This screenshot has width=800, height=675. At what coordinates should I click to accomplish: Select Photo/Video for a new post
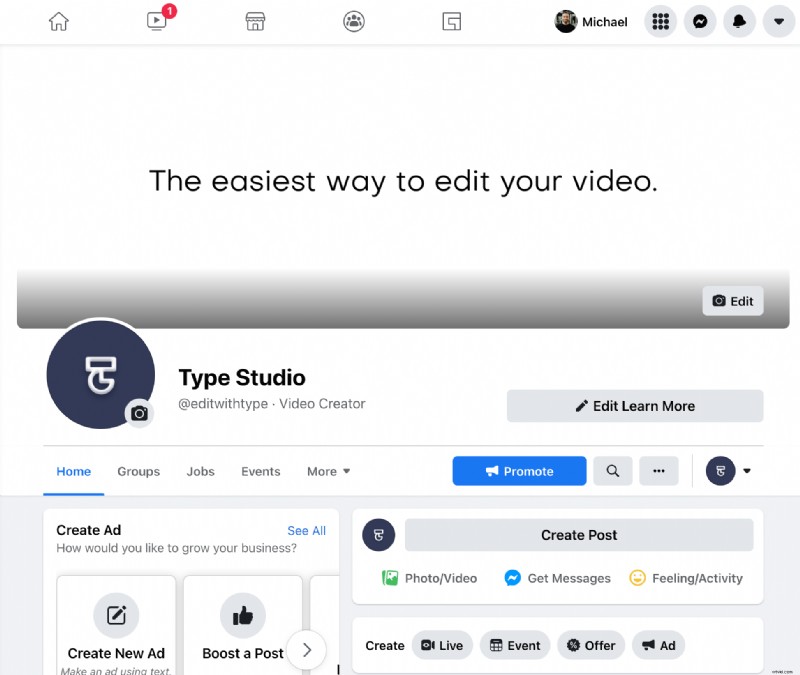coord(428,578)
